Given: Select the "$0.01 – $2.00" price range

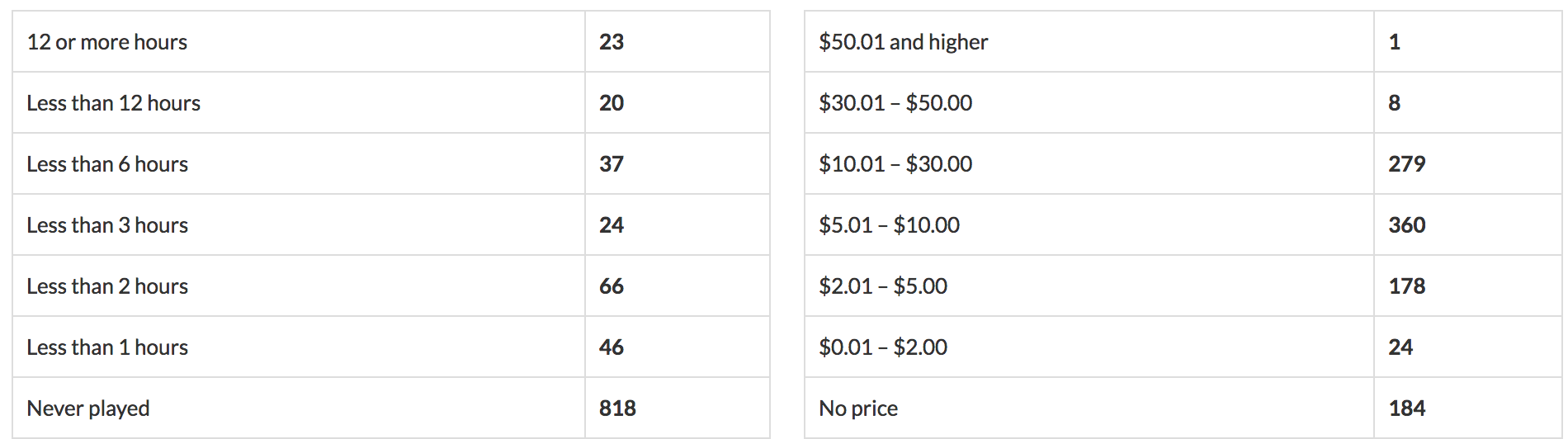Looking at the screenshot, I should (883, 347).
